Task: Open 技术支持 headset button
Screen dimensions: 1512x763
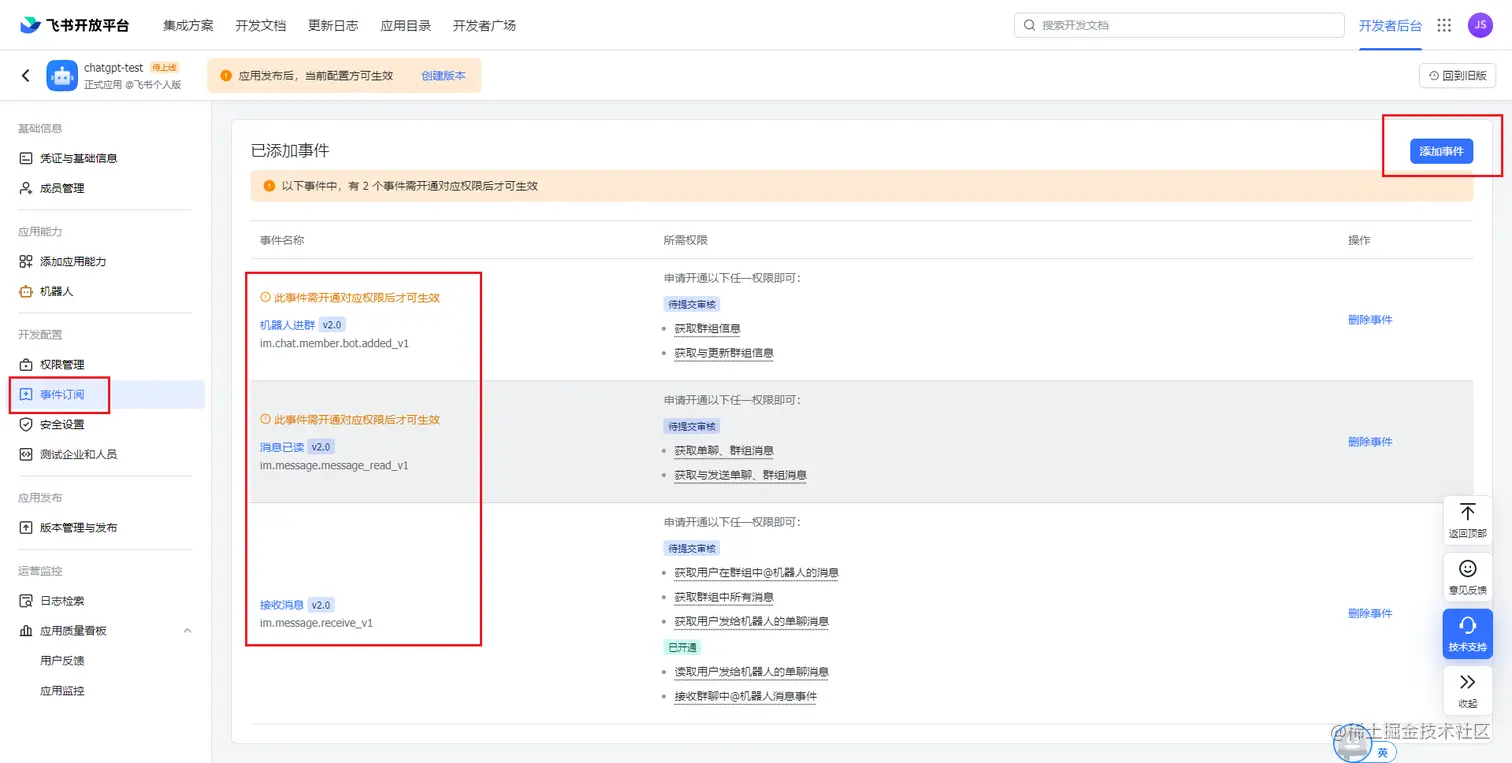Action: (1467, 634)
